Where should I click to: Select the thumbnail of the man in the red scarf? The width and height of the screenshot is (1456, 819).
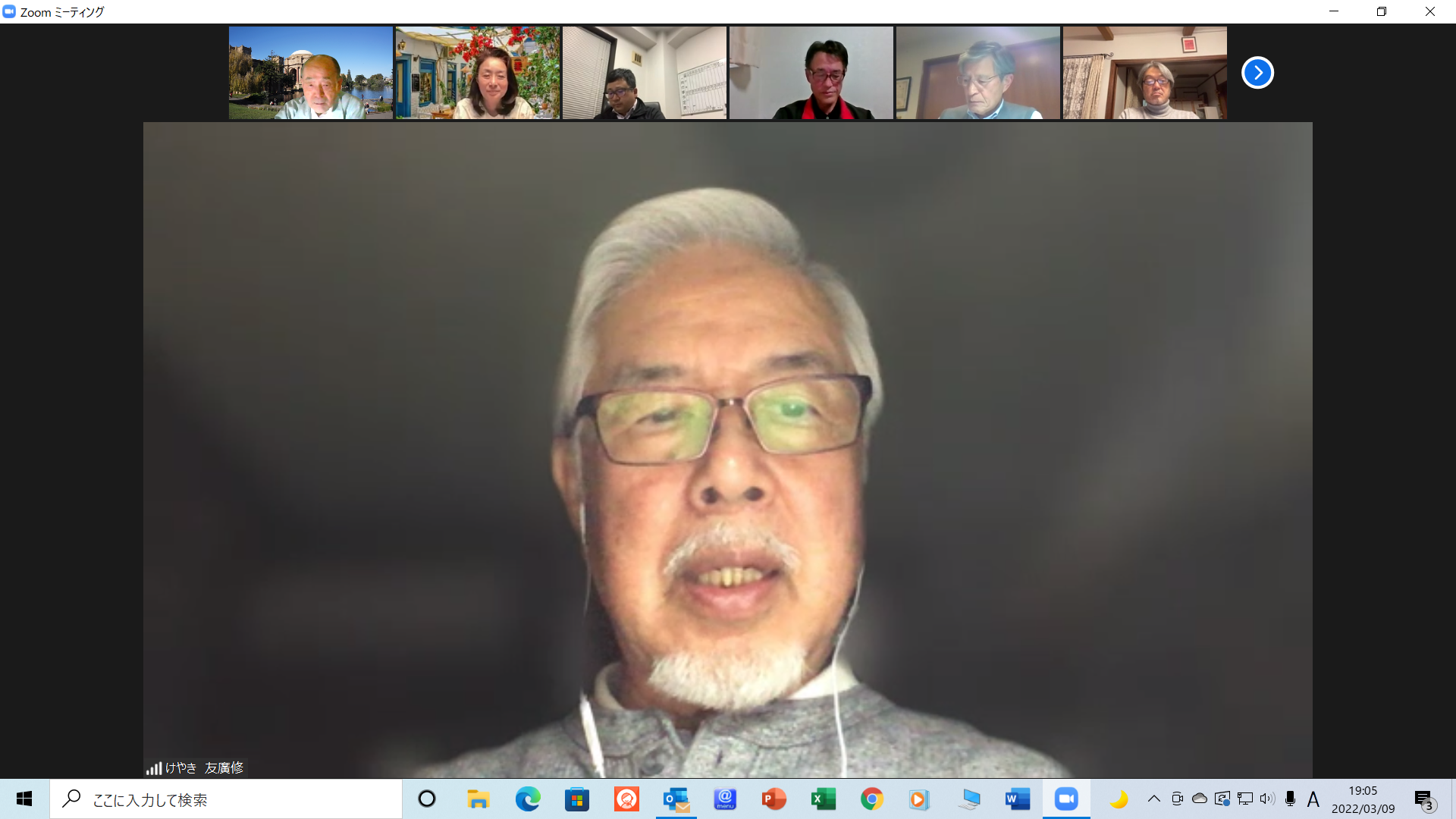811,73
